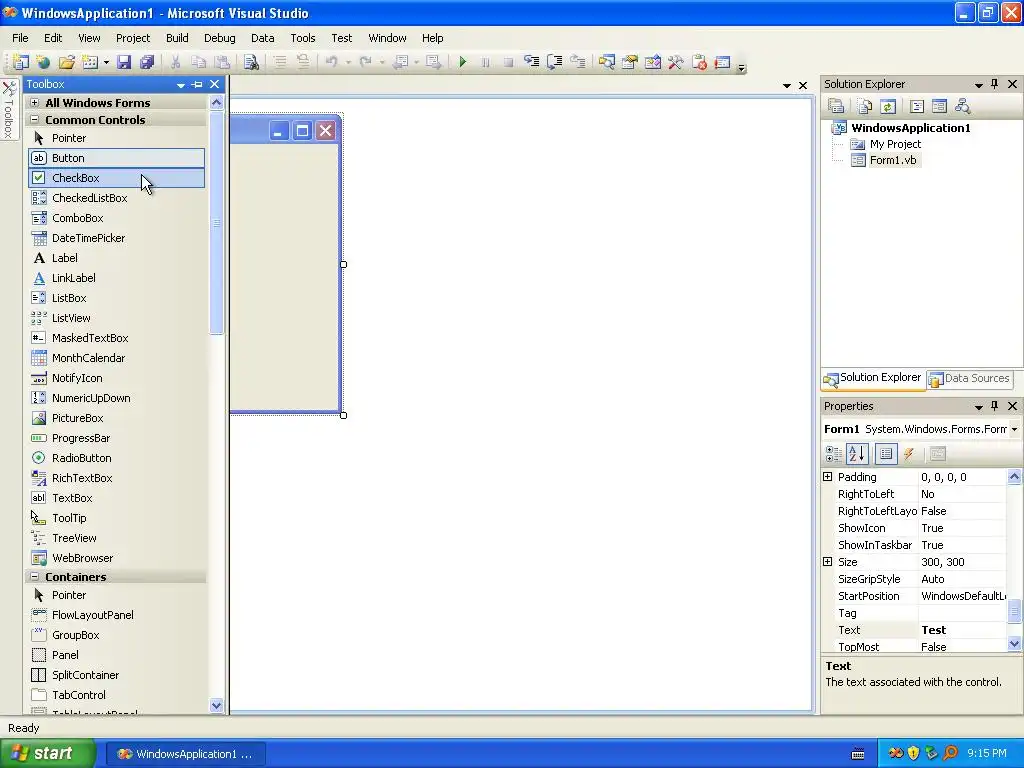
Task: Toggle the Properties view button
Action: coord(886,454)
